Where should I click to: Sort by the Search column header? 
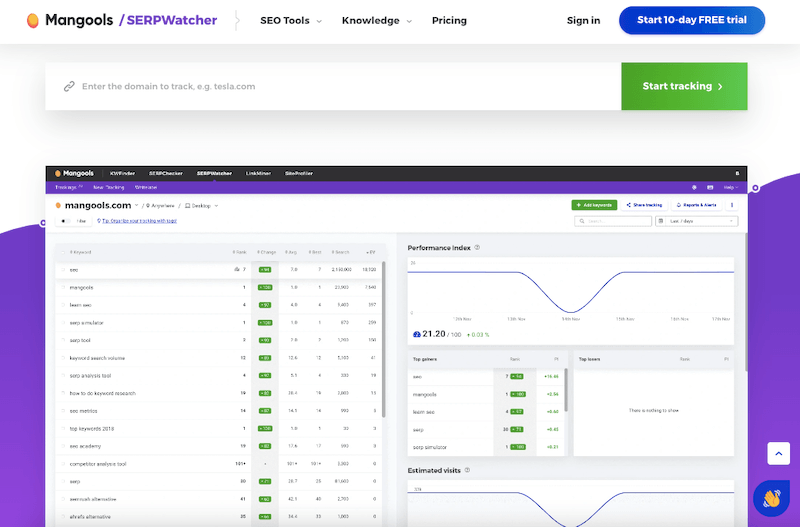[340, 252]
